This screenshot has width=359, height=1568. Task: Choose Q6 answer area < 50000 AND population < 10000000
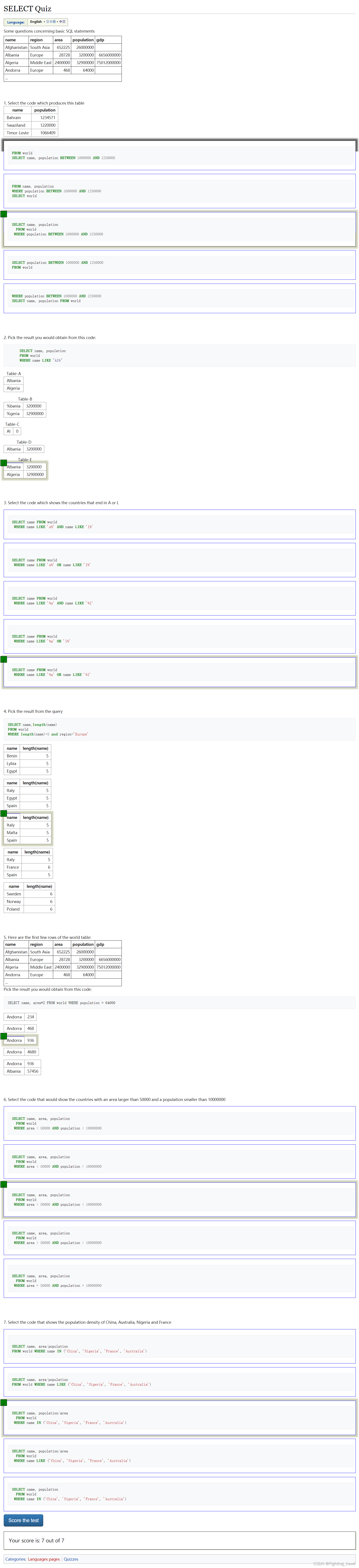pyautogui.click(x=180, y=1123)
